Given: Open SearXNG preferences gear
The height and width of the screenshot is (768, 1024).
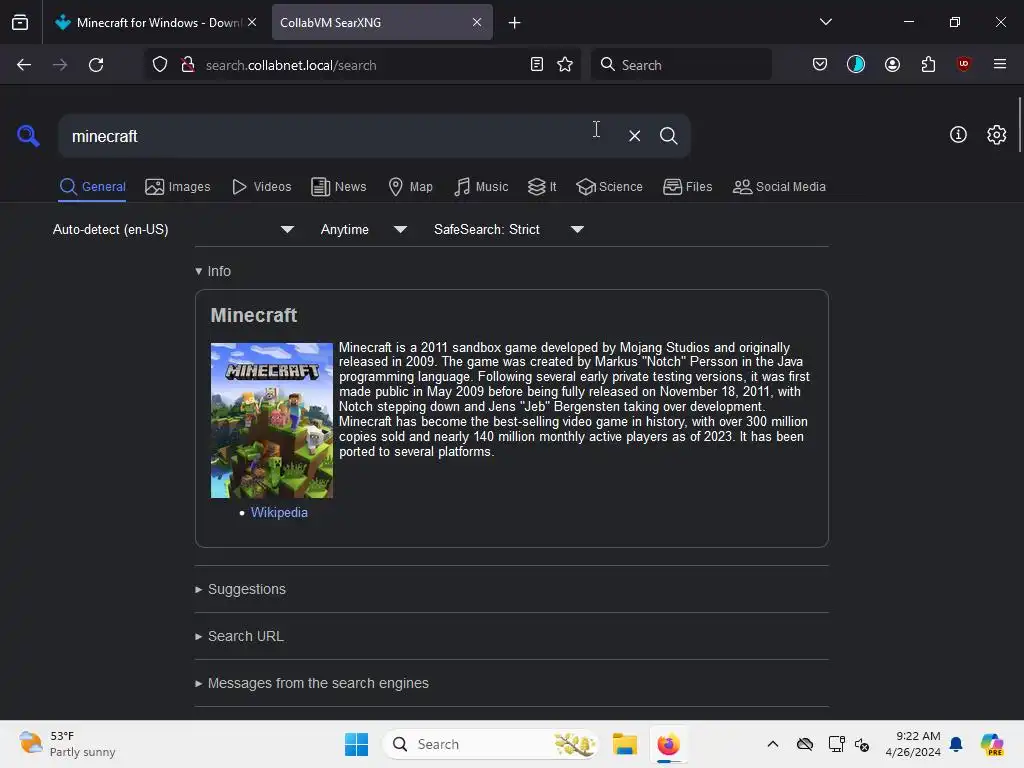Looking at the screenshot, I should (x=996, y=135).
